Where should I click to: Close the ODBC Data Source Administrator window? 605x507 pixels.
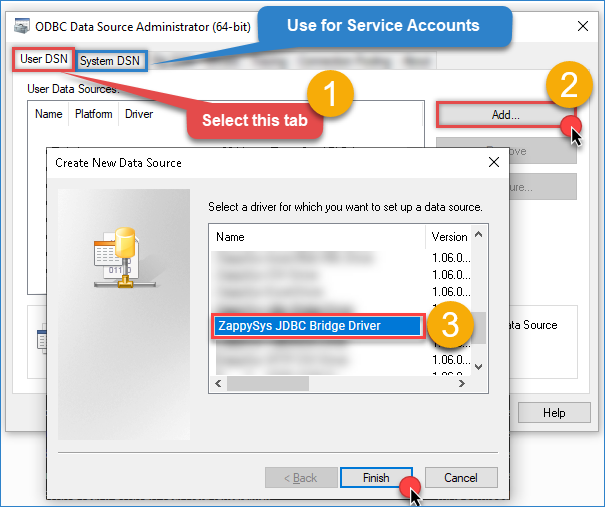click(581, 25)
